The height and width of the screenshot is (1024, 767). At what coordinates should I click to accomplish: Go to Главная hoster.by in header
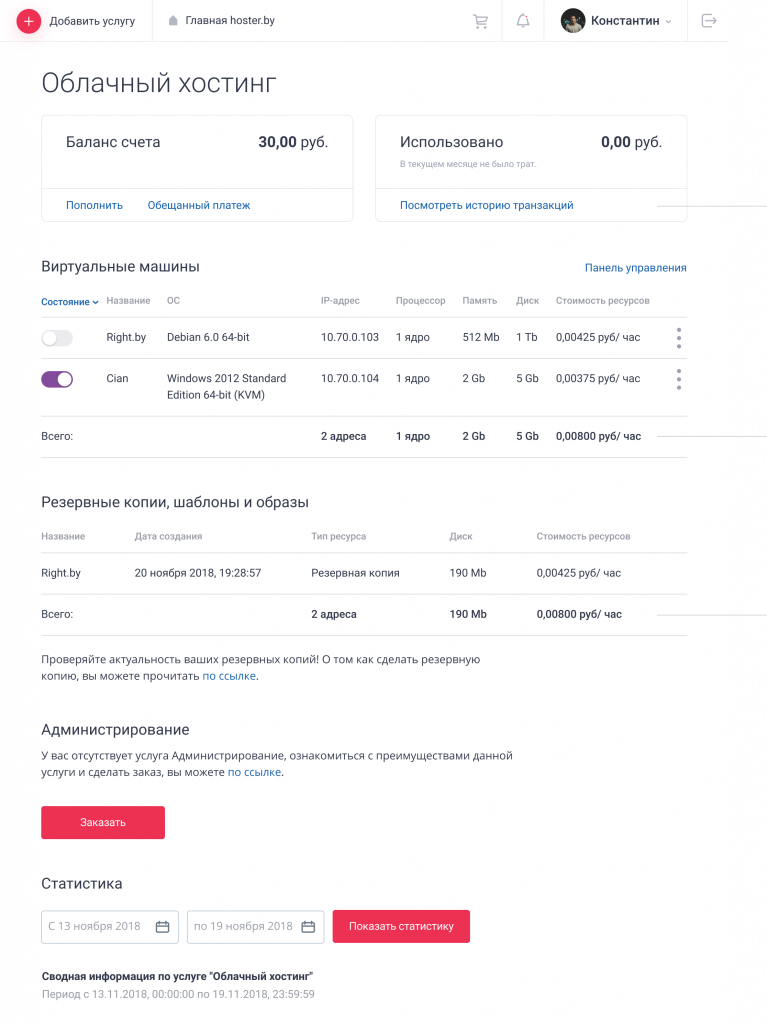click(222, 20)
